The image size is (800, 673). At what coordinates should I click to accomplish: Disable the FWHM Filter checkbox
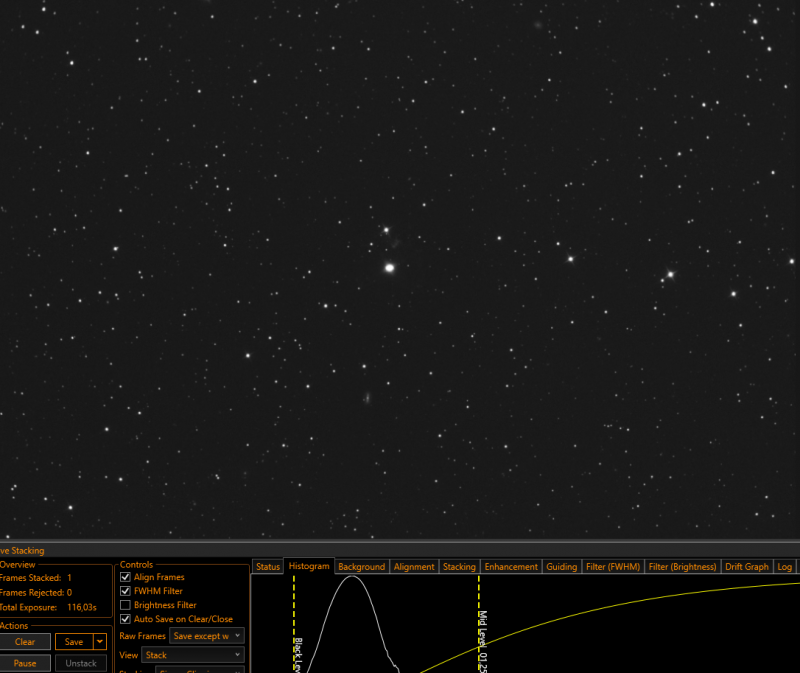point(125,591)
